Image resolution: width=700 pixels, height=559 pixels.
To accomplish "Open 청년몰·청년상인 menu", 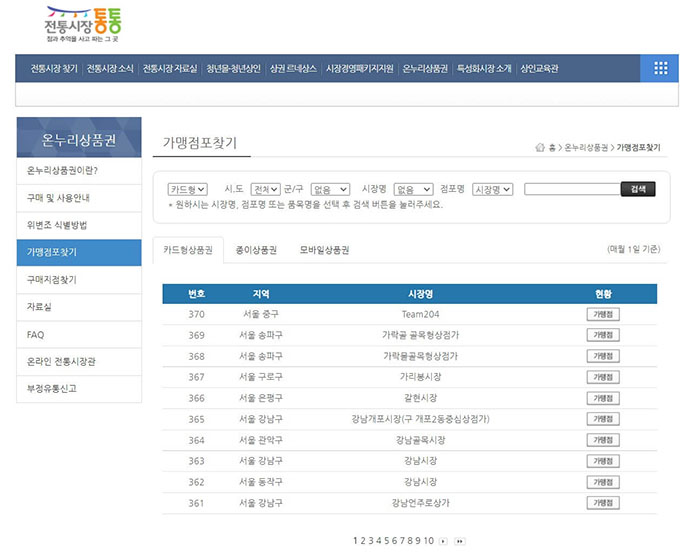I will [x=233, y=69].
